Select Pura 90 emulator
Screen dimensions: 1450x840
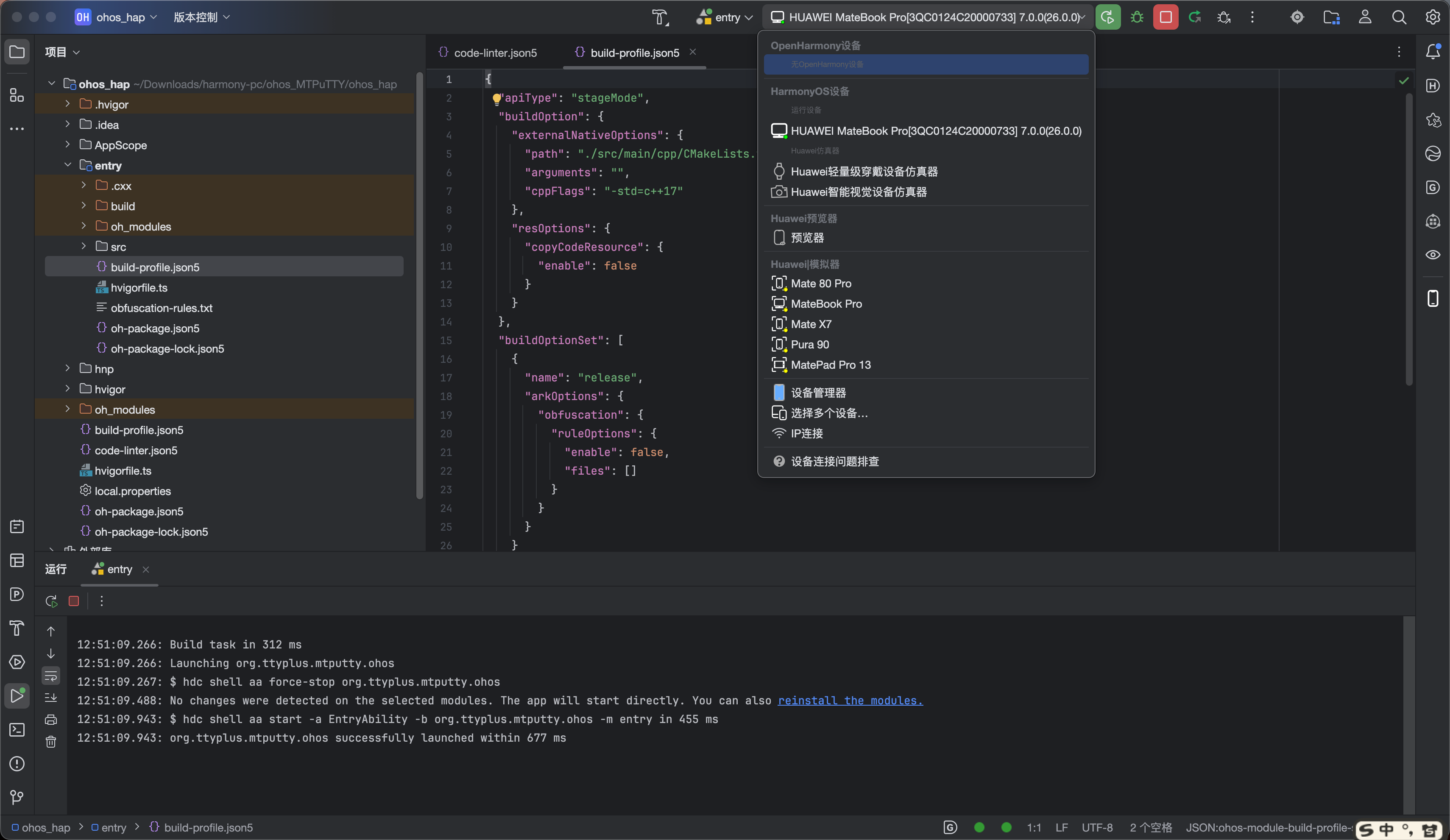coord(926,345)
